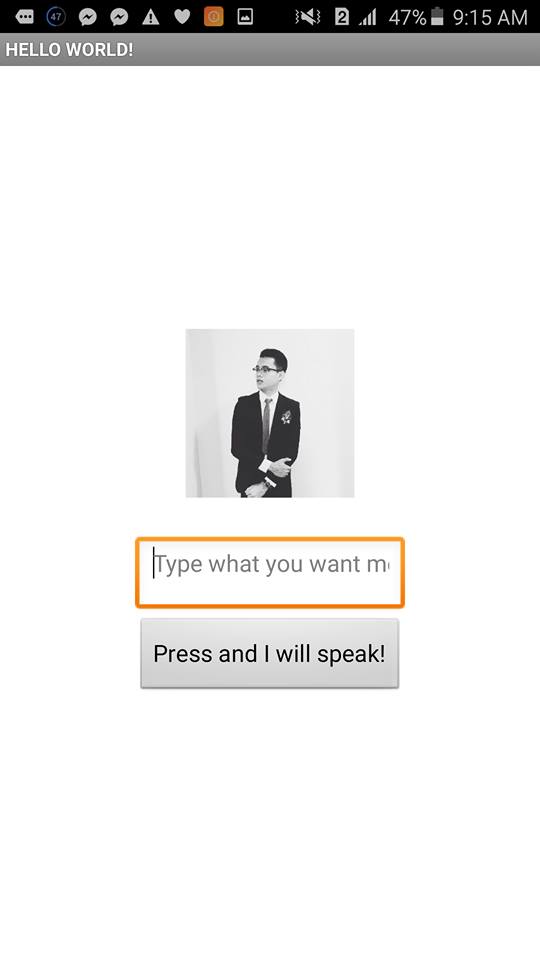Tap the heart notification icon
Viewport: 540px width, 960px height.
(182, 17)
